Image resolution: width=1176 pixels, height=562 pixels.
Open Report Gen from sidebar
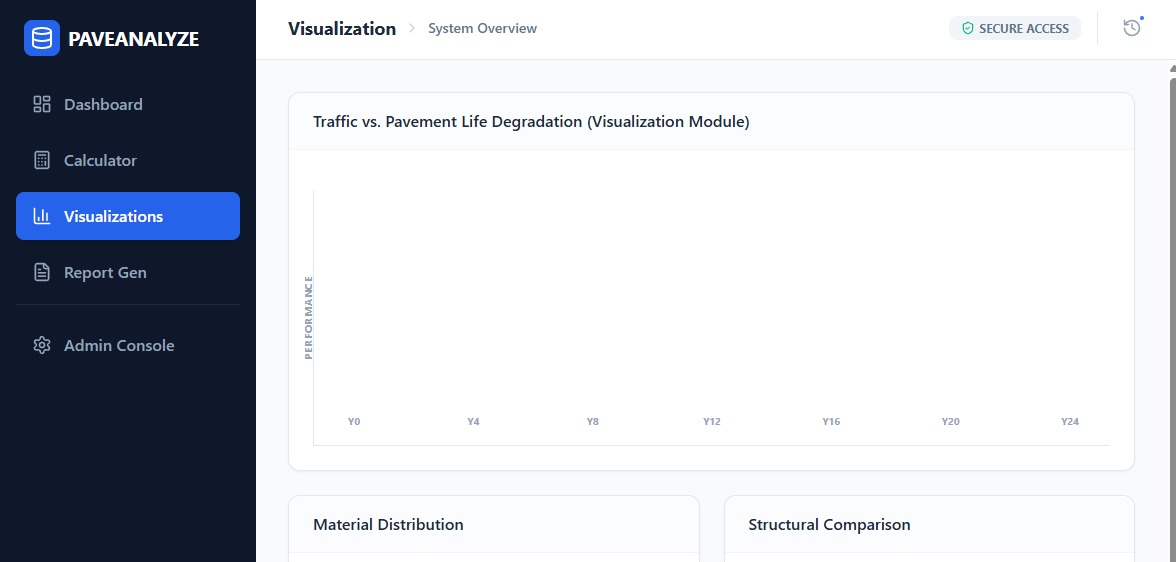click(128, 272)
